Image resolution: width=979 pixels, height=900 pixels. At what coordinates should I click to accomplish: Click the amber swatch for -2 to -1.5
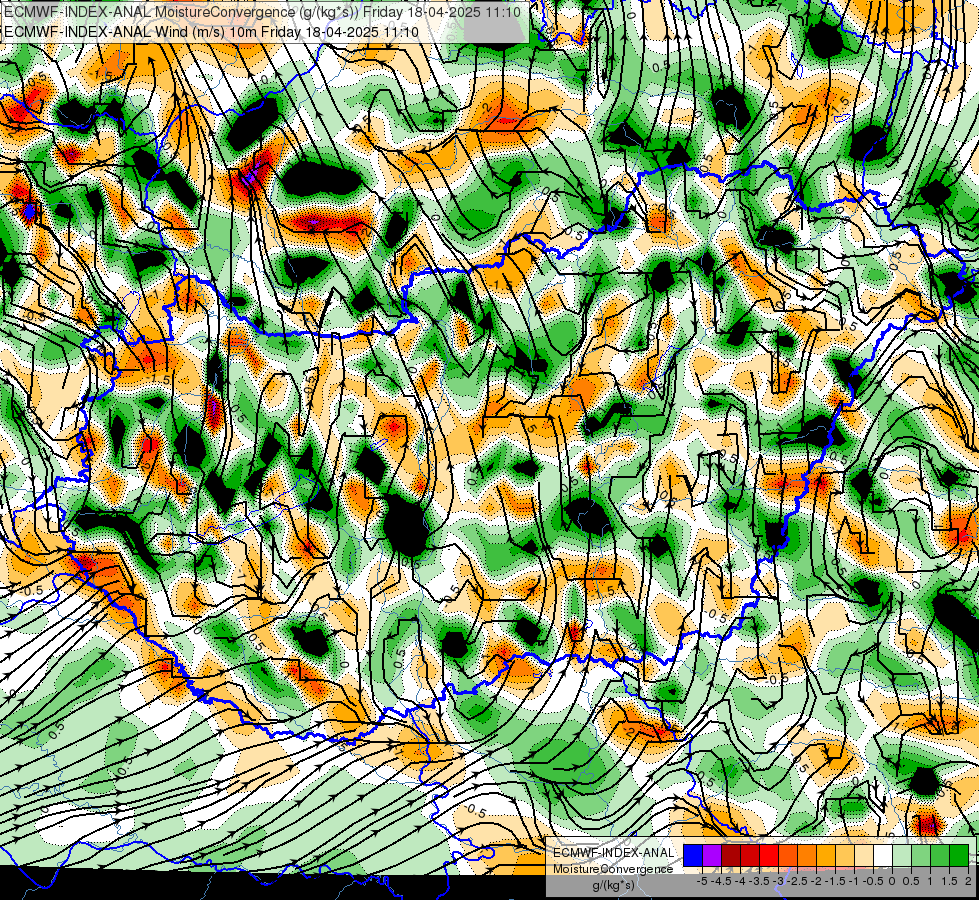[826, 855]
